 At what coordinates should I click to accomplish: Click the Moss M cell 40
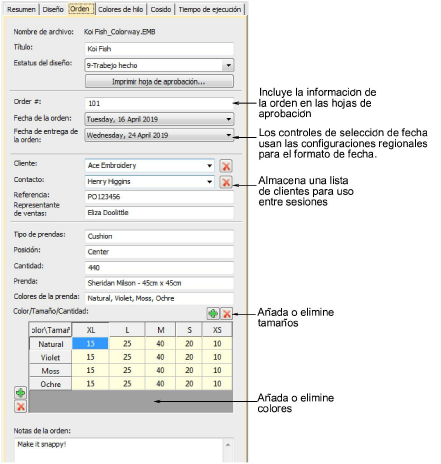pyautogui.click(x=161, y=370)
